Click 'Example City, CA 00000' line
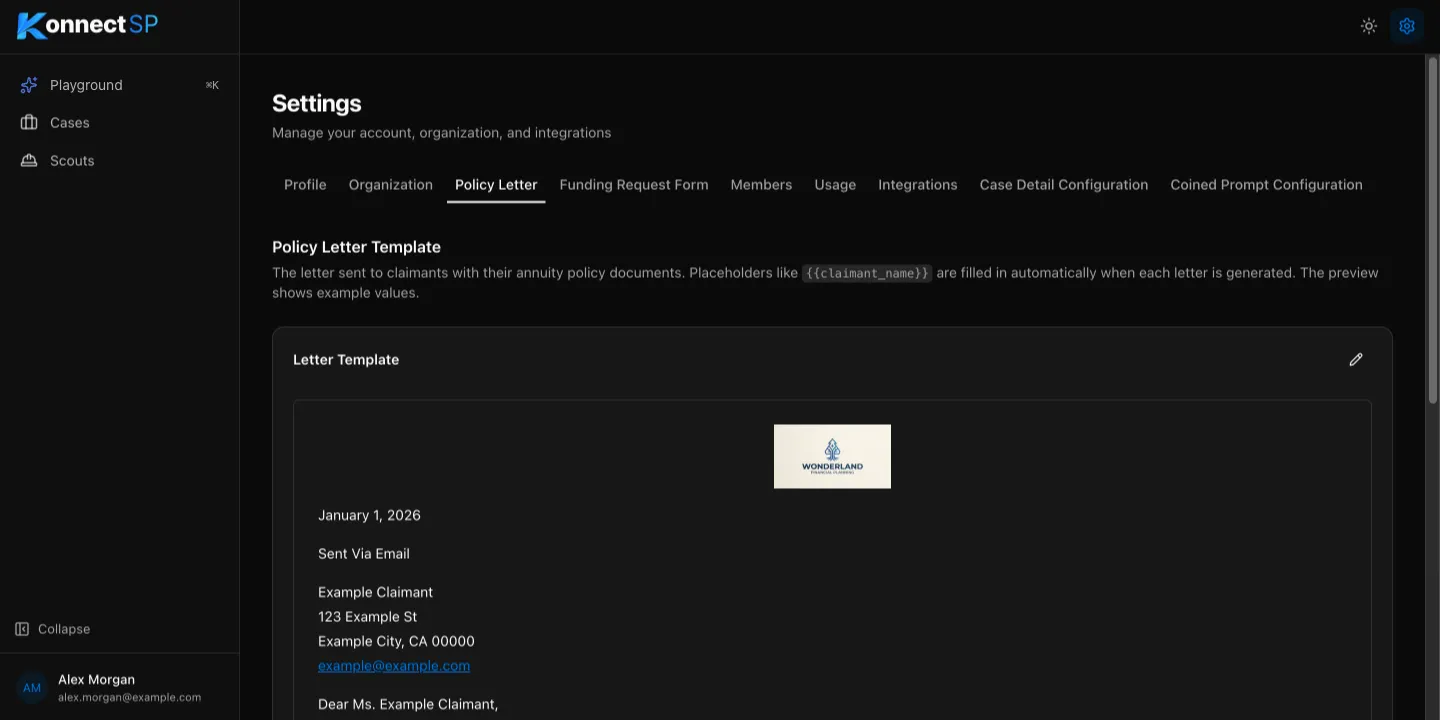 tap(396, 641)
